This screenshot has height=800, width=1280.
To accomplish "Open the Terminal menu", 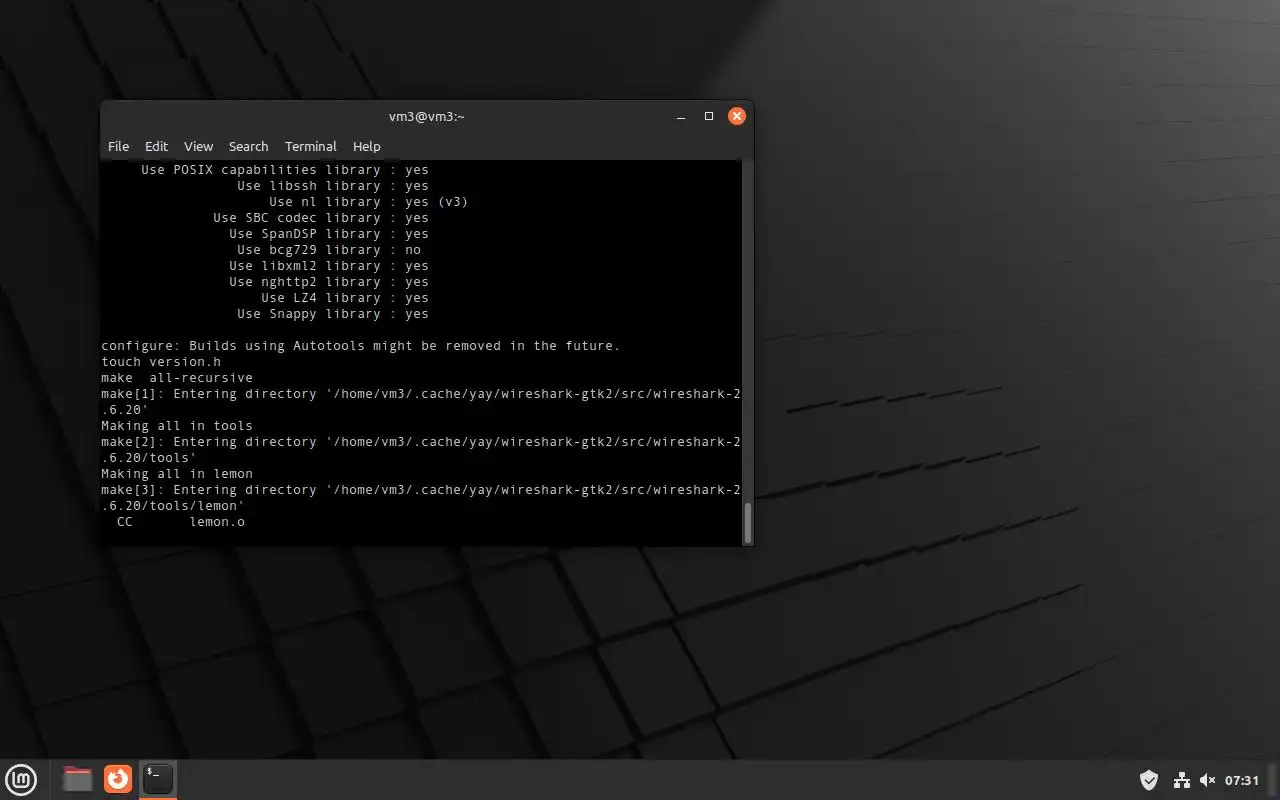I will coord(310,146).
